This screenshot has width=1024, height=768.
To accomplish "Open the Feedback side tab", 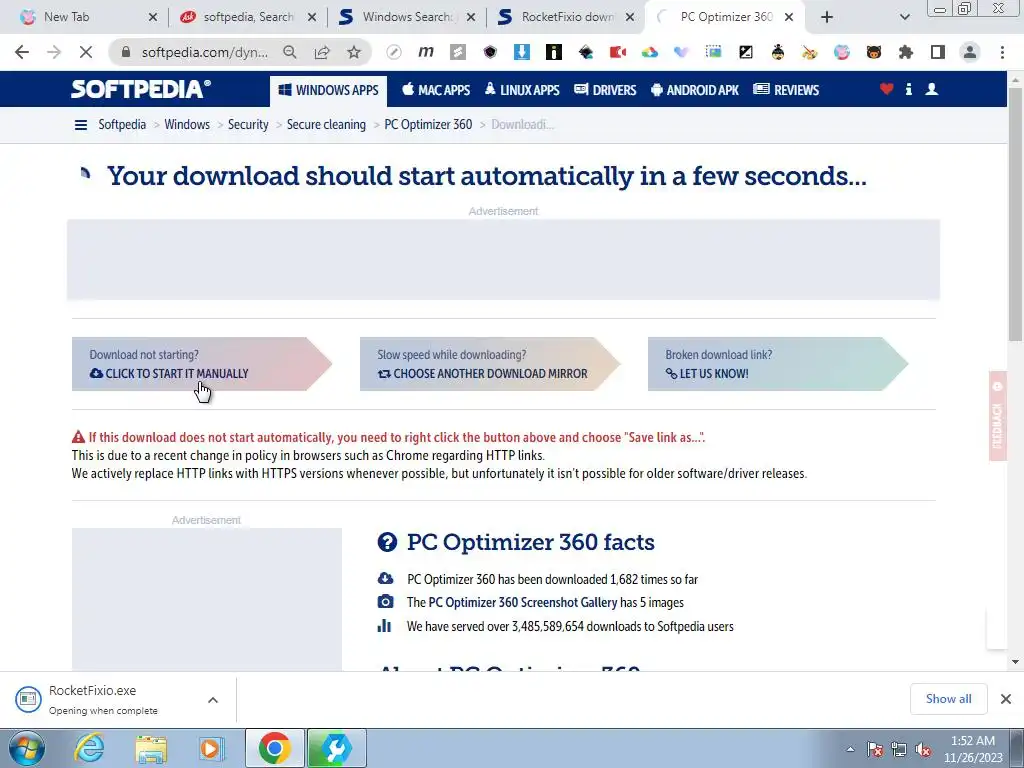I will coord(997,416).
